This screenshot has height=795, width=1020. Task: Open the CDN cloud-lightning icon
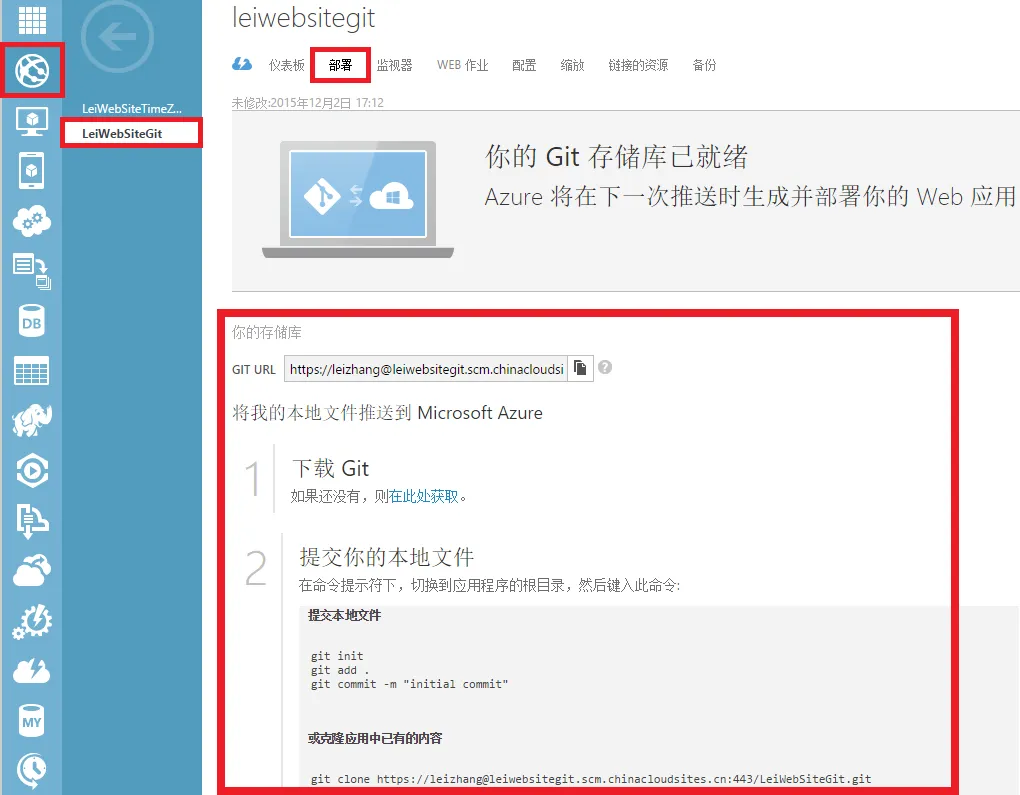click(32, 671)
